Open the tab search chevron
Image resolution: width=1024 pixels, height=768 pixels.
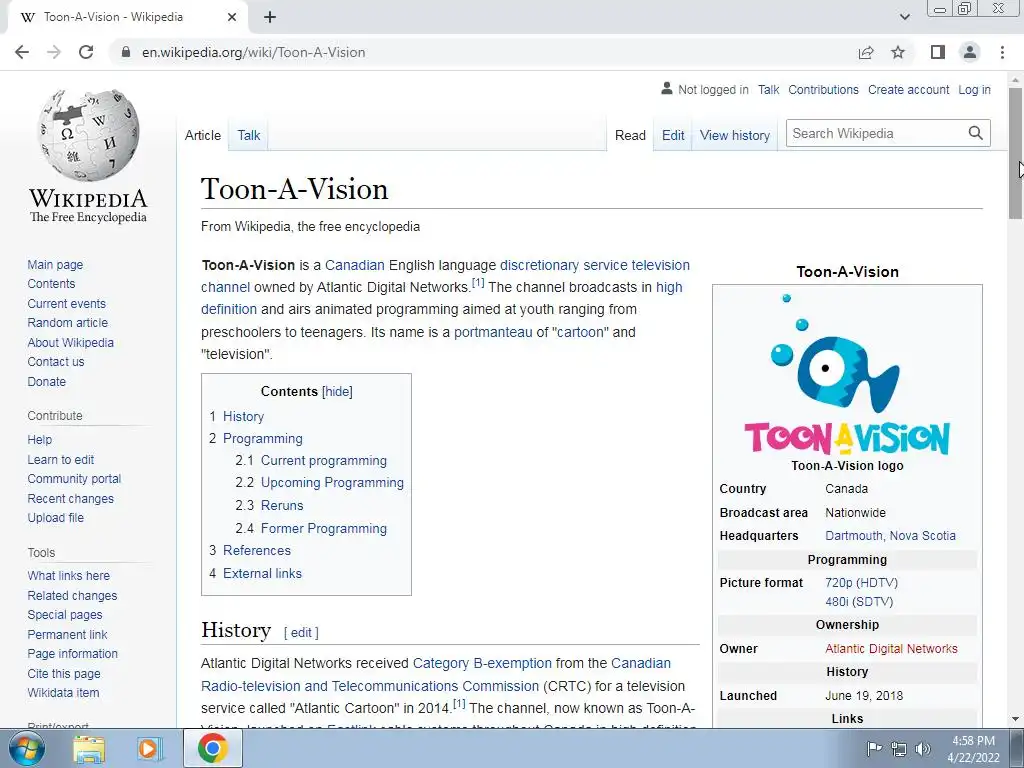click(x=904, y=17)
